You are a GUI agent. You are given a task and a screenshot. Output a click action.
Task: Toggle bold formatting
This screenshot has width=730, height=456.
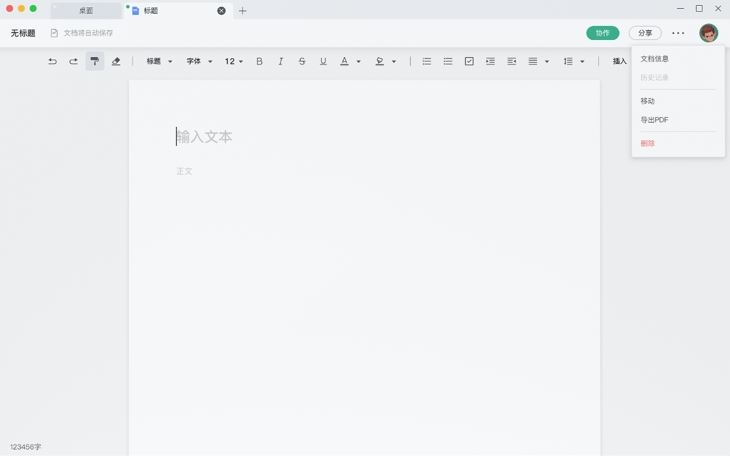pyautogui.click(x=259, y=61)
